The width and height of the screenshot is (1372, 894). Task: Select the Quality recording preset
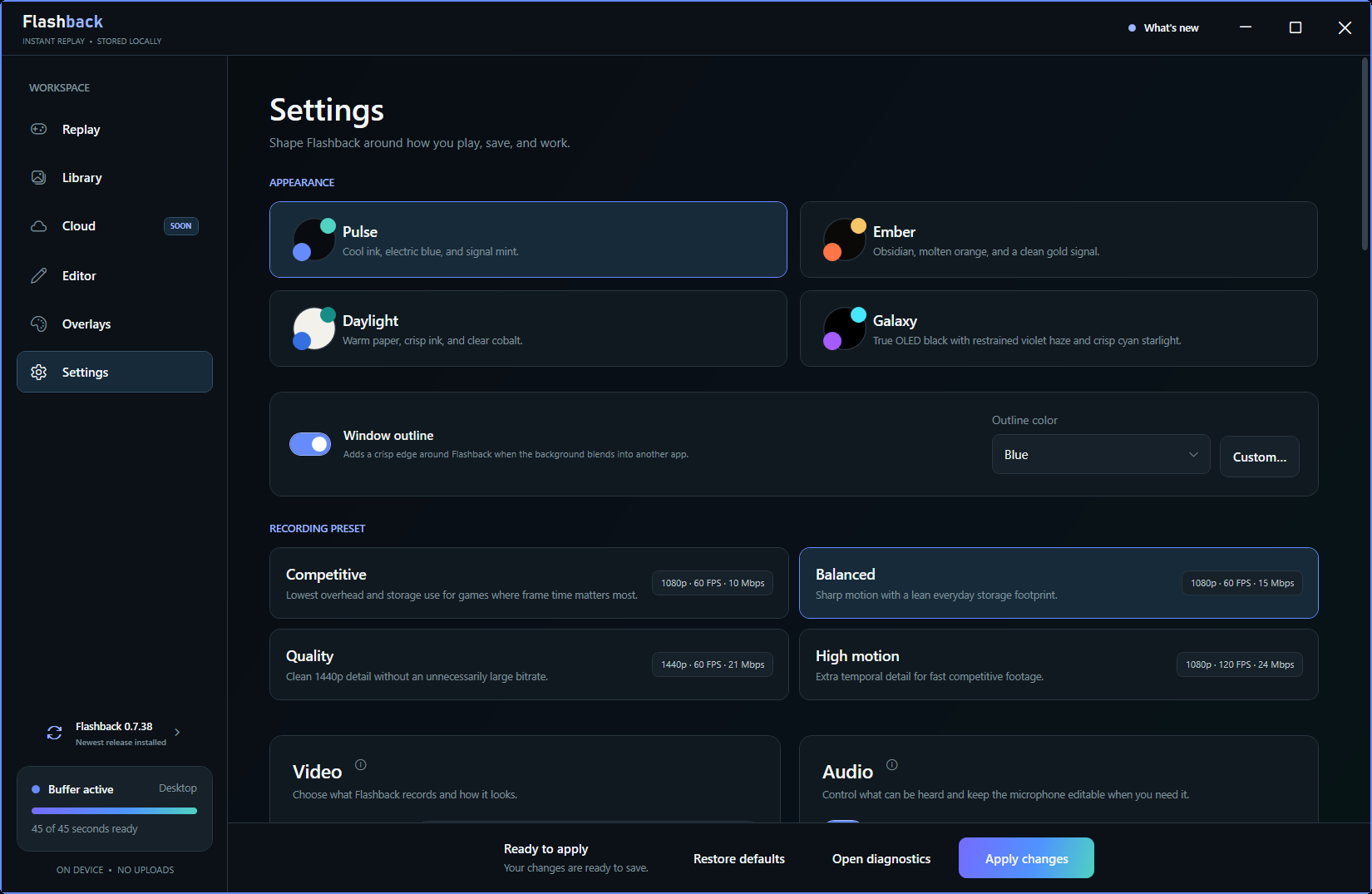[x=529, y=664]
